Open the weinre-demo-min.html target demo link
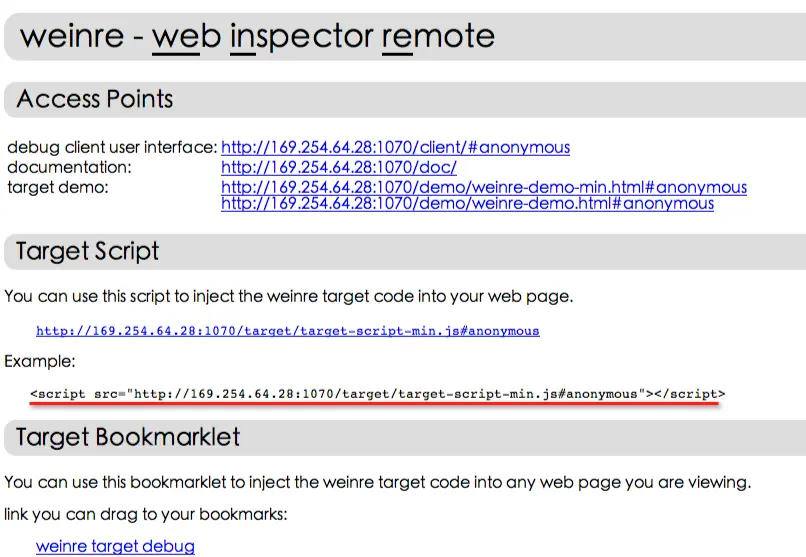806x557 pixels. tap(483, 187)
